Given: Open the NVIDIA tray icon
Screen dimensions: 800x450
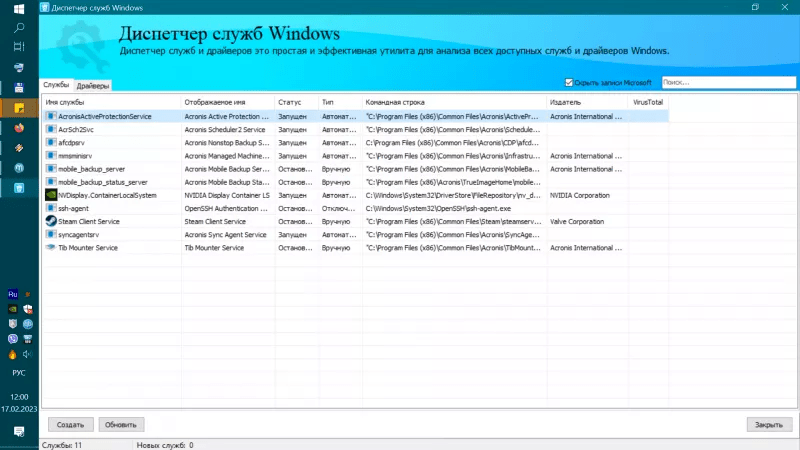Looking at the screenshot, I should (13, 309).
